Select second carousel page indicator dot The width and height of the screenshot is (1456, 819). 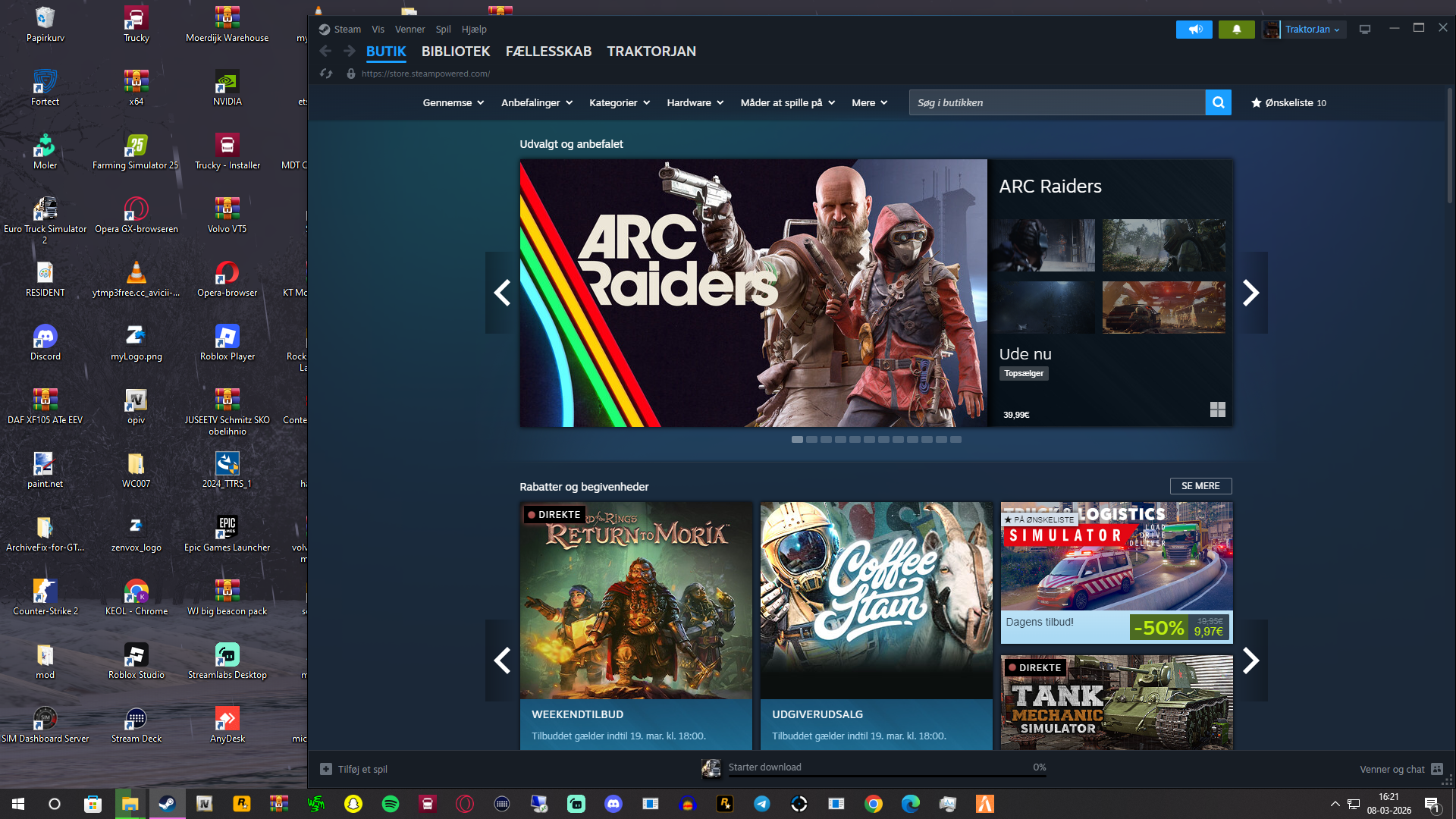pyautogui.click(x=811, y=440)
